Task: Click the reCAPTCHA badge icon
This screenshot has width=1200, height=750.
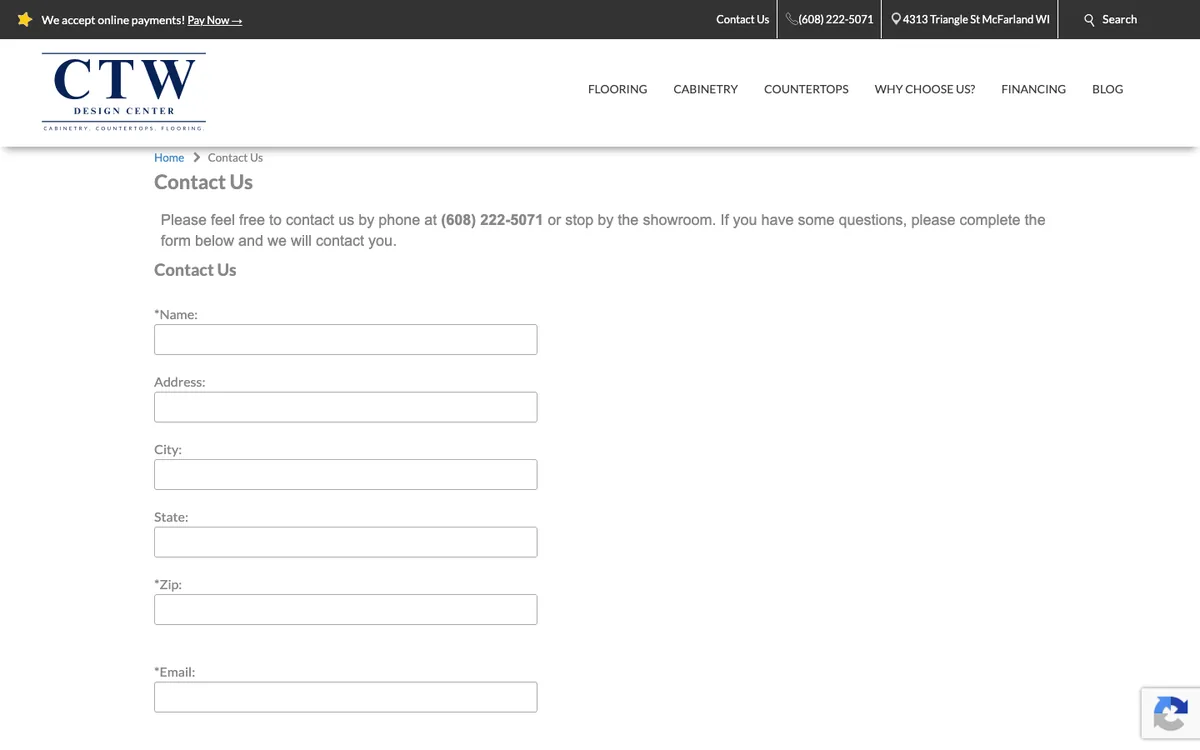Action: (x=1170, y=713)
